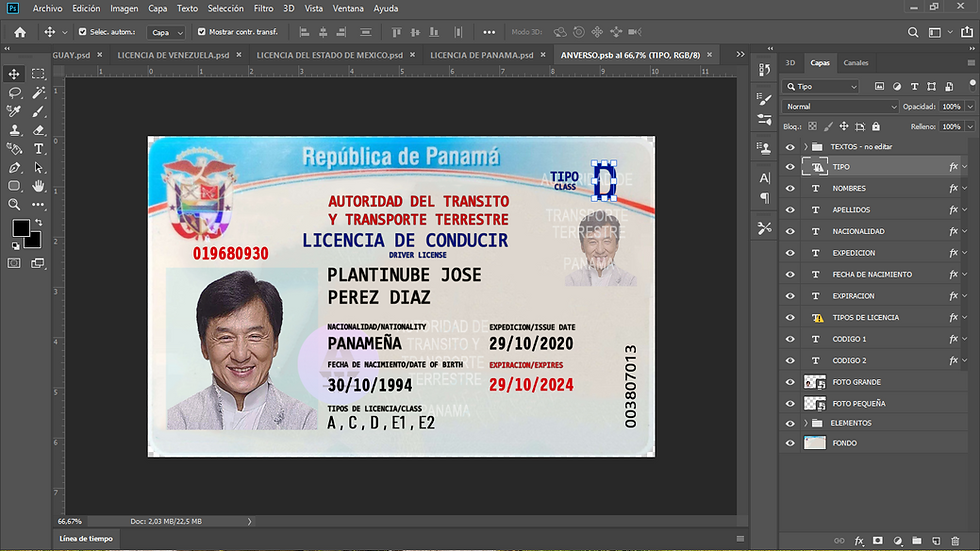Image resolution: width=980 pixels, height=551 pixels.
Task: Click the share document icon
Action: pyautogui.click(x=967, y=31)
